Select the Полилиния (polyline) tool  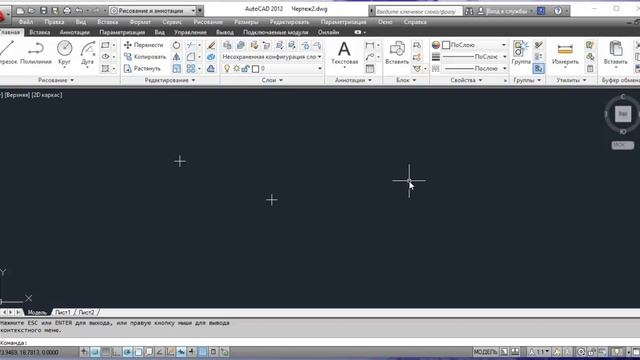[36, 53]
